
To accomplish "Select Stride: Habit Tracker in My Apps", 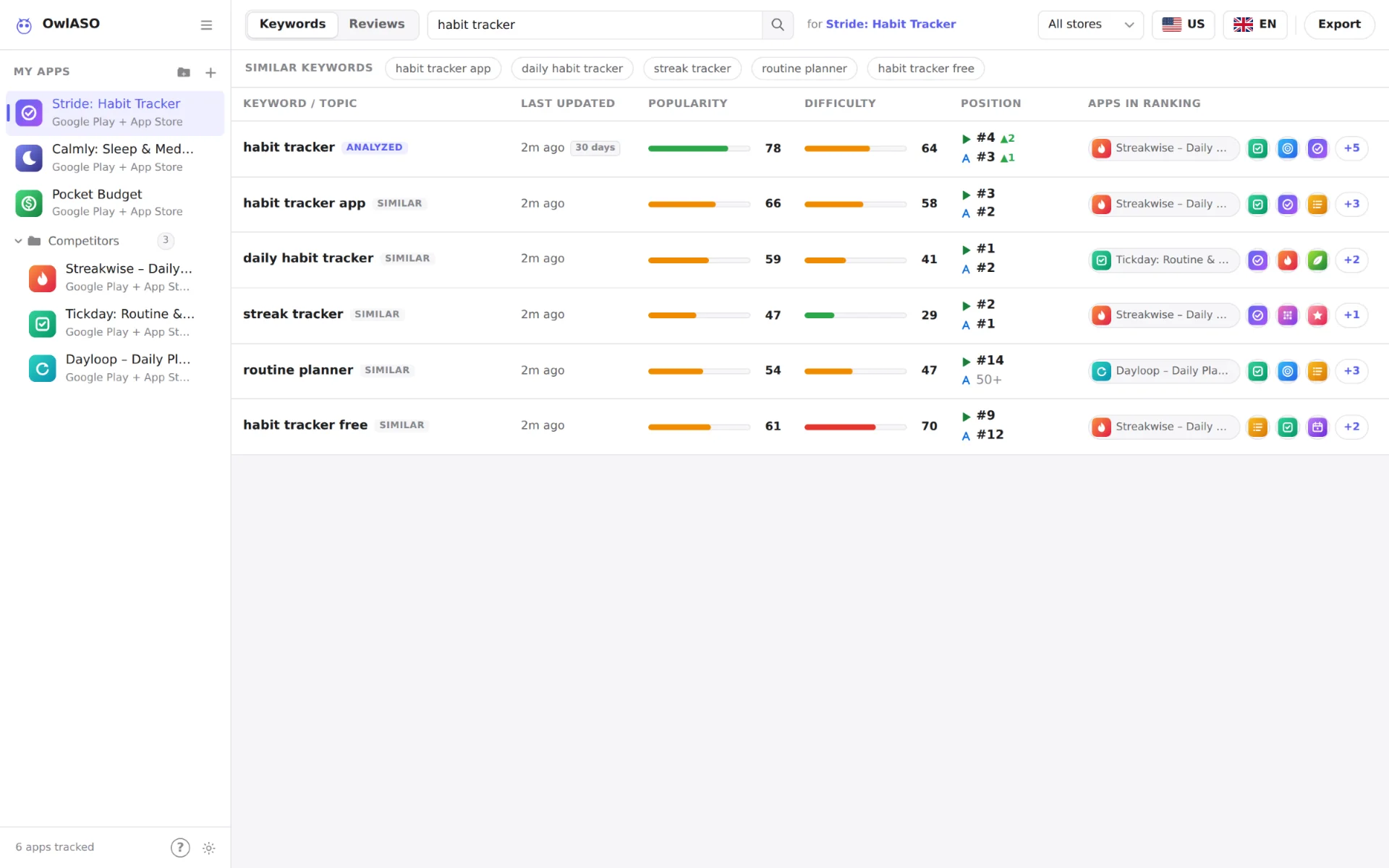I will coord(115,113).
